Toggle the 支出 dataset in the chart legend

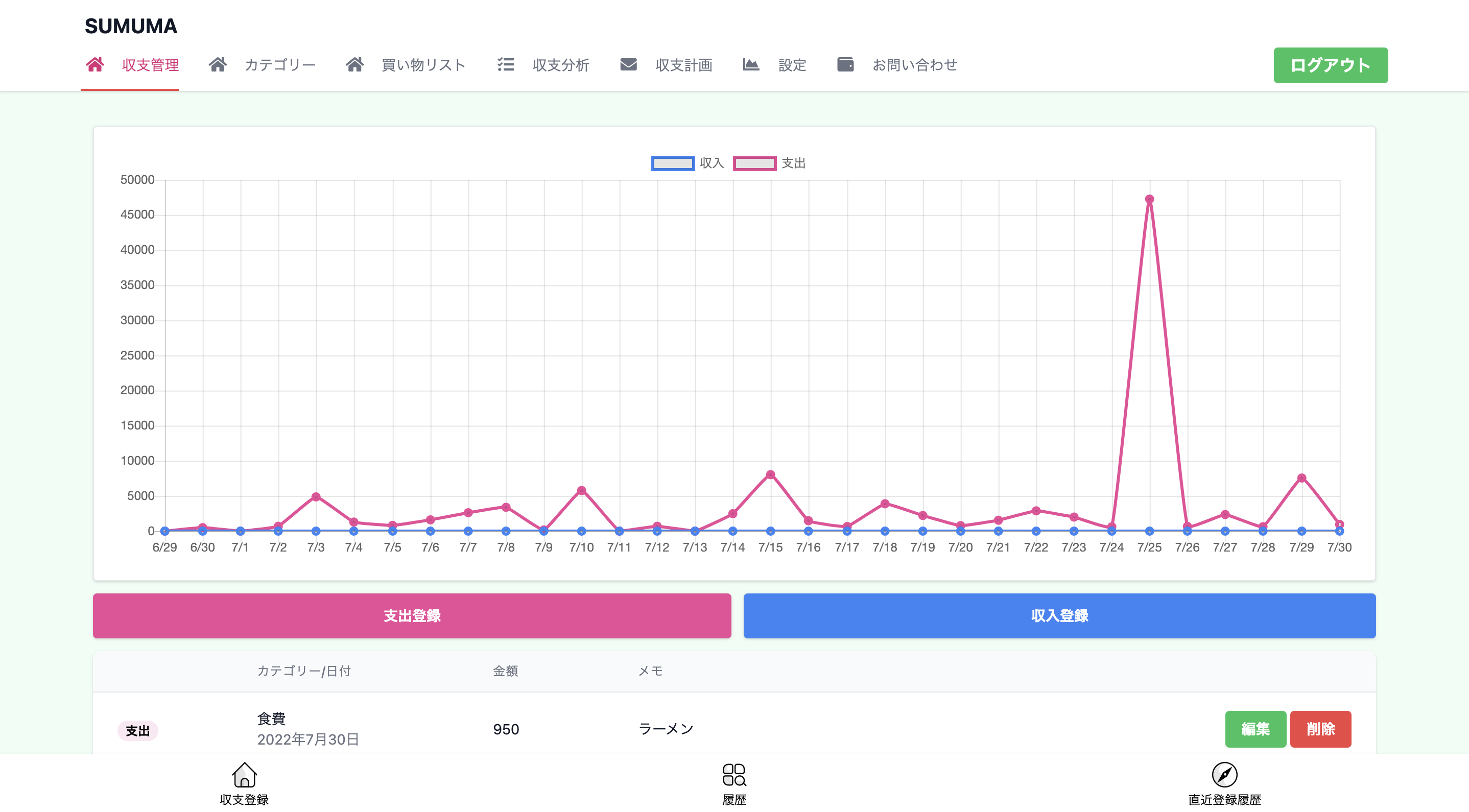coord(754,163)
